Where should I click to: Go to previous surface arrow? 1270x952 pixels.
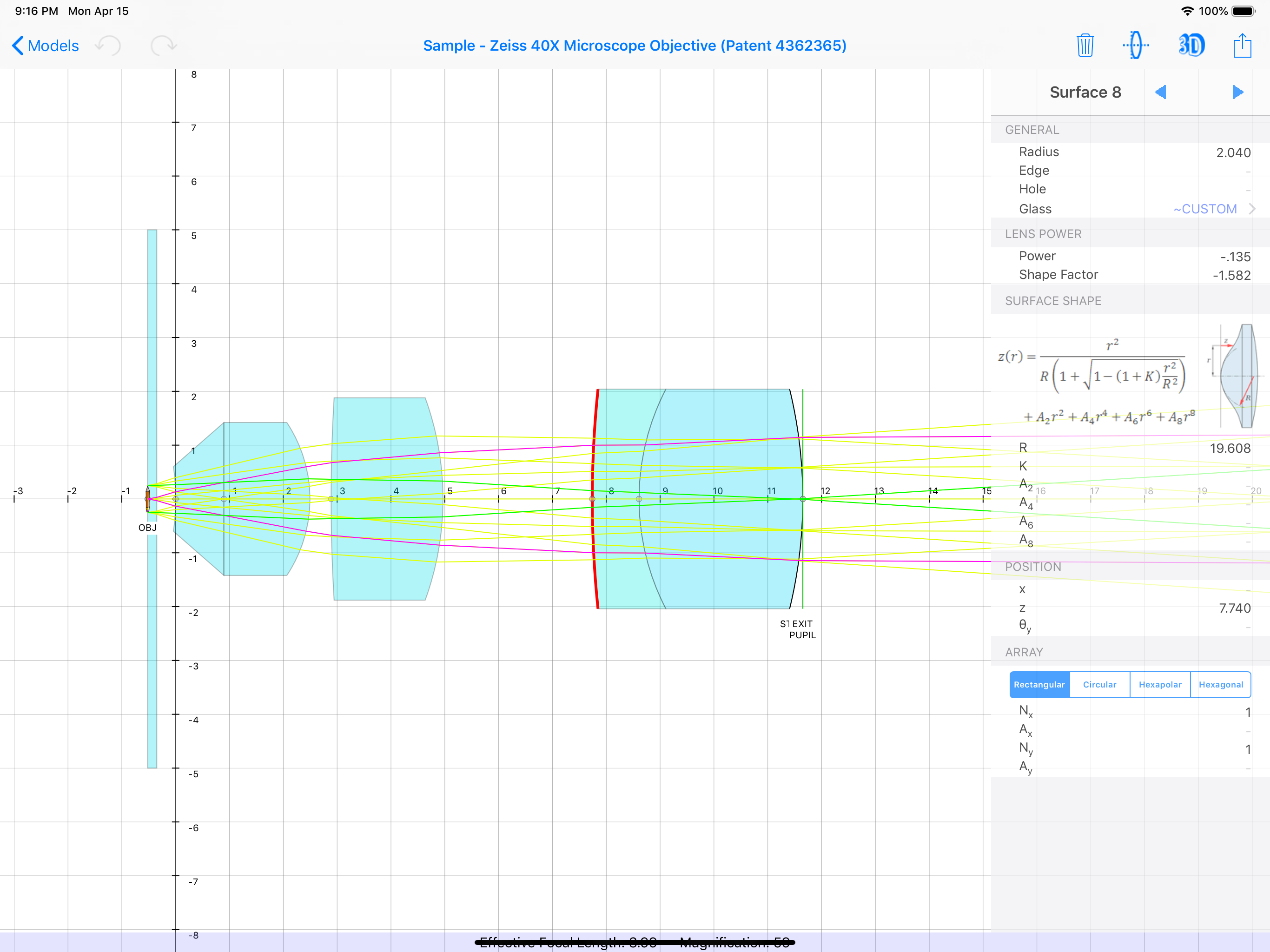pyautogui.click(x=1160, y=92)
